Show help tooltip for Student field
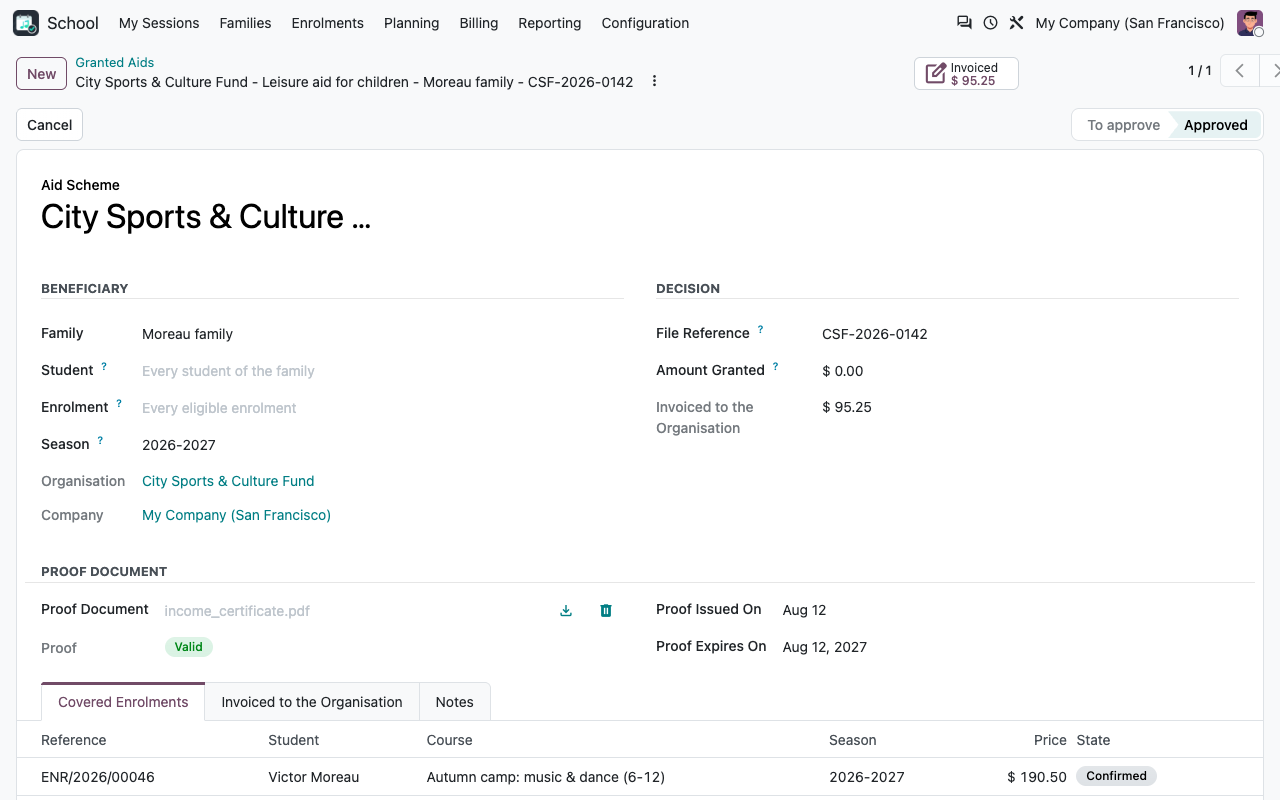The width and height of the screenshot is (1280, 800). [x=104, y=367]
